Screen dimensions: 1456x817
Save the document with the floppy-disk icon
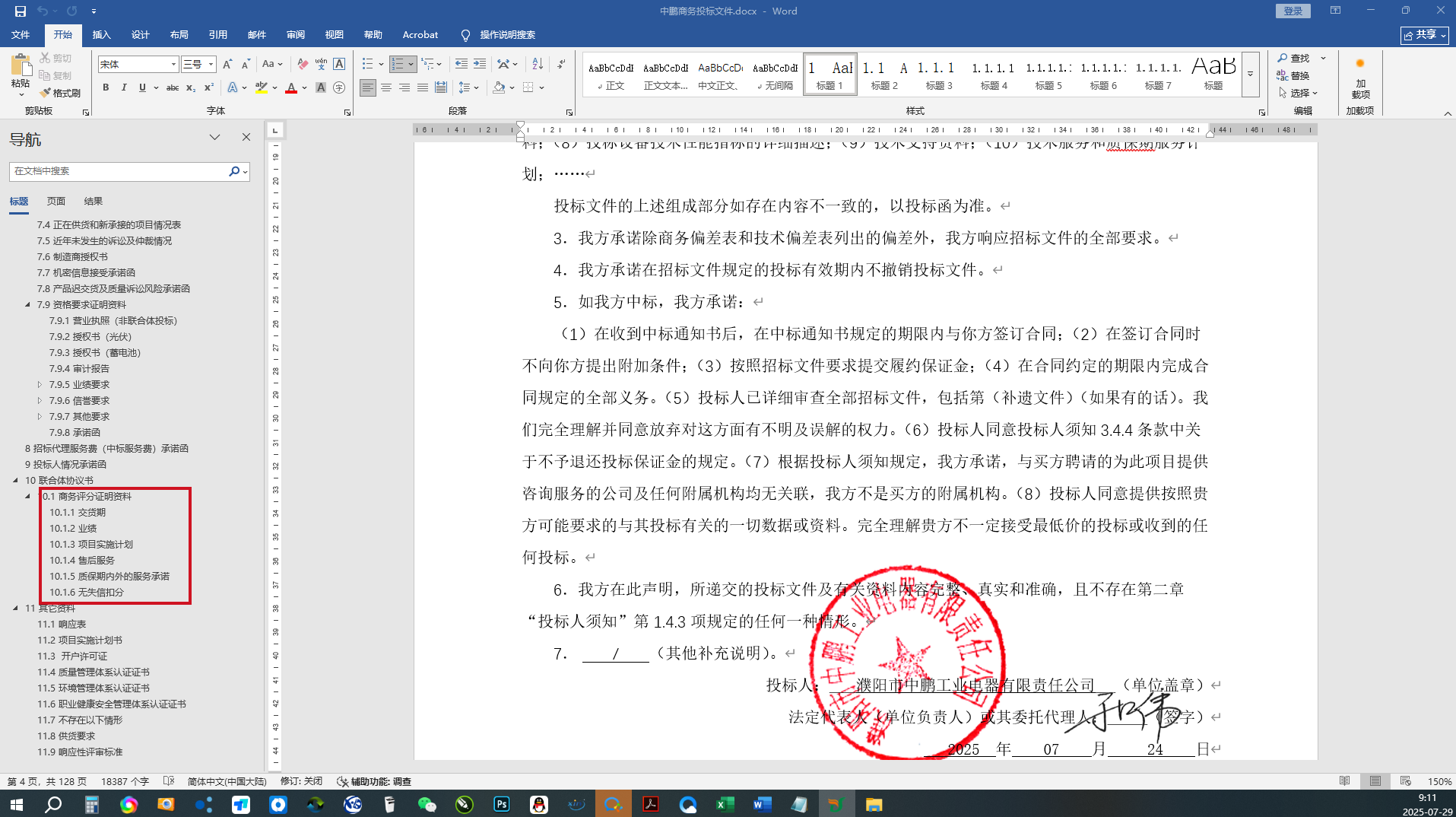[21, 11]
